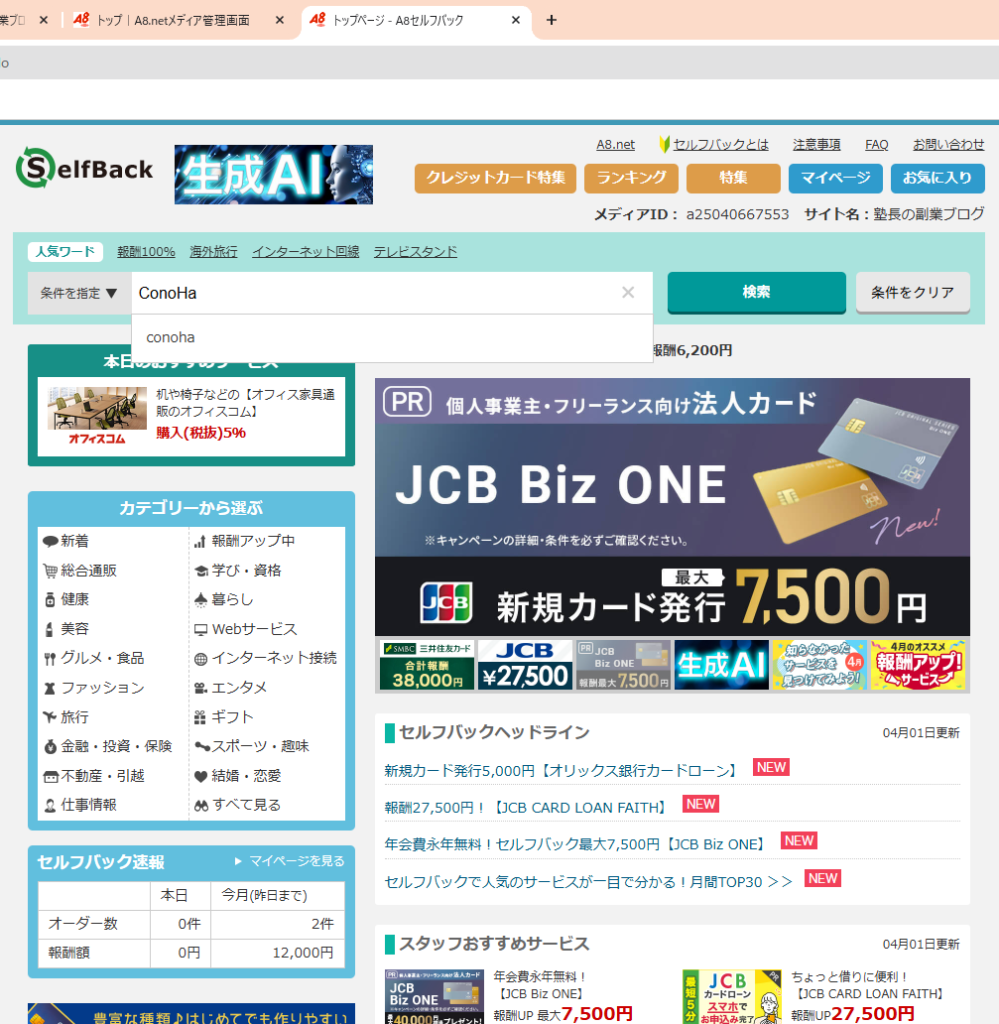Open the 総合通販 shopping category
The image size is (999, 1024).
click(x=80, y=570)
